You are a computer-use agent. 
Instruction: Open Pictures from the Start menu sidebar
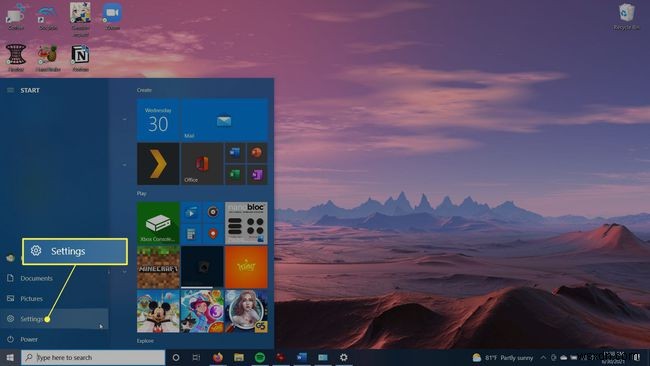pos(54,298)
